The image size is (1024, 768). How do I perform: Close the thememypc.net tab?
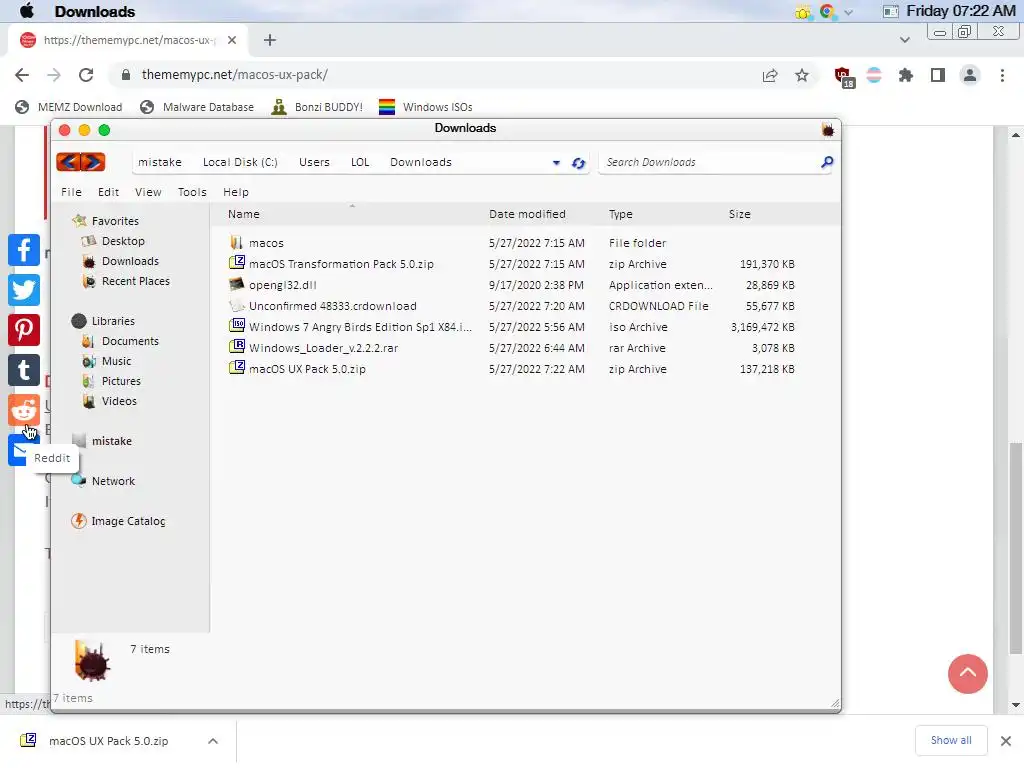click(232, 40)
